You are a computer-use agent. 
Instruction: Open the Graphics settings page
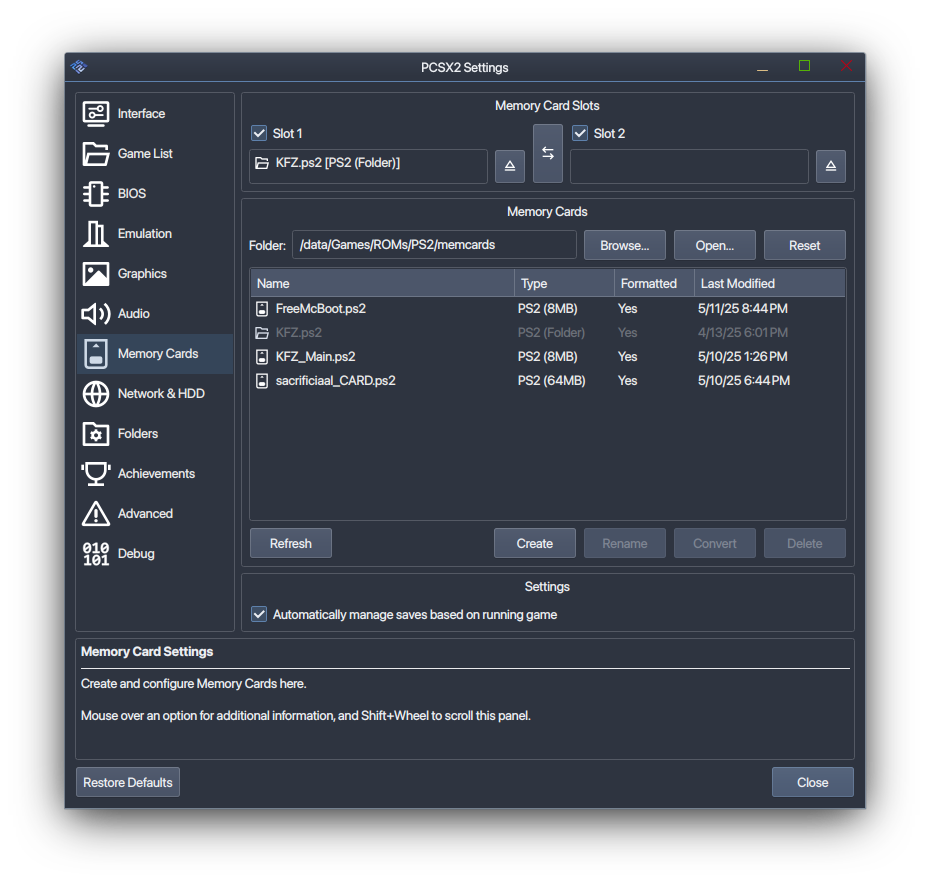pos(141,273)
